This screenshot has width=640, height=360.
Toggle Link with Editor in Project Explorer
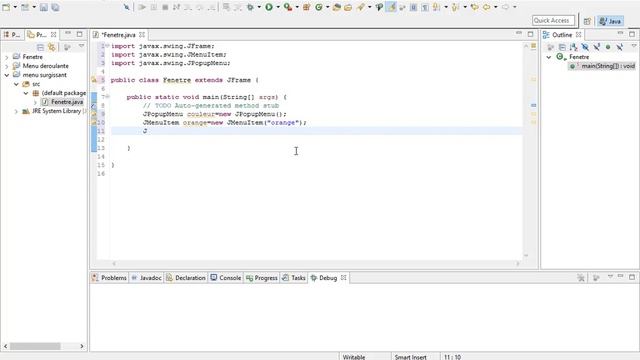tap(51, 47)
